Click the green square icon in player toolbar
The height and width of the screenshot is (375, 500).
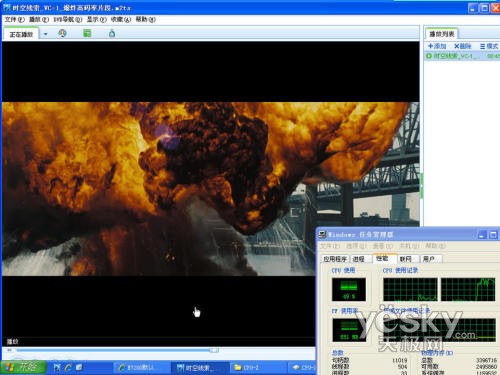pyautogui.click(x=87, y=33)
